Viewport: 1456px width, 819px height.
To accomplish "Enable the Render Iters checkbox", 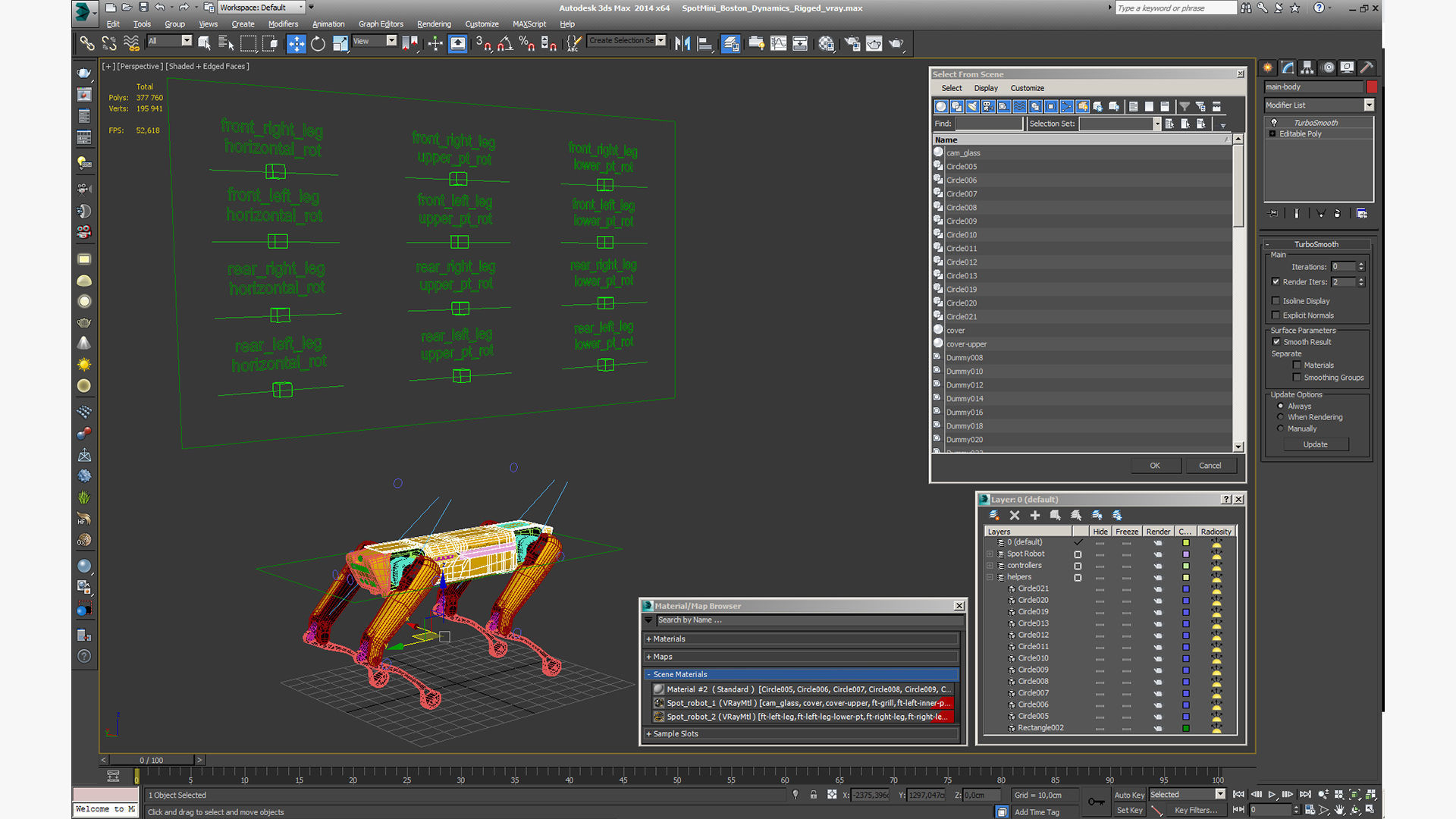I will coord(1276,282).
